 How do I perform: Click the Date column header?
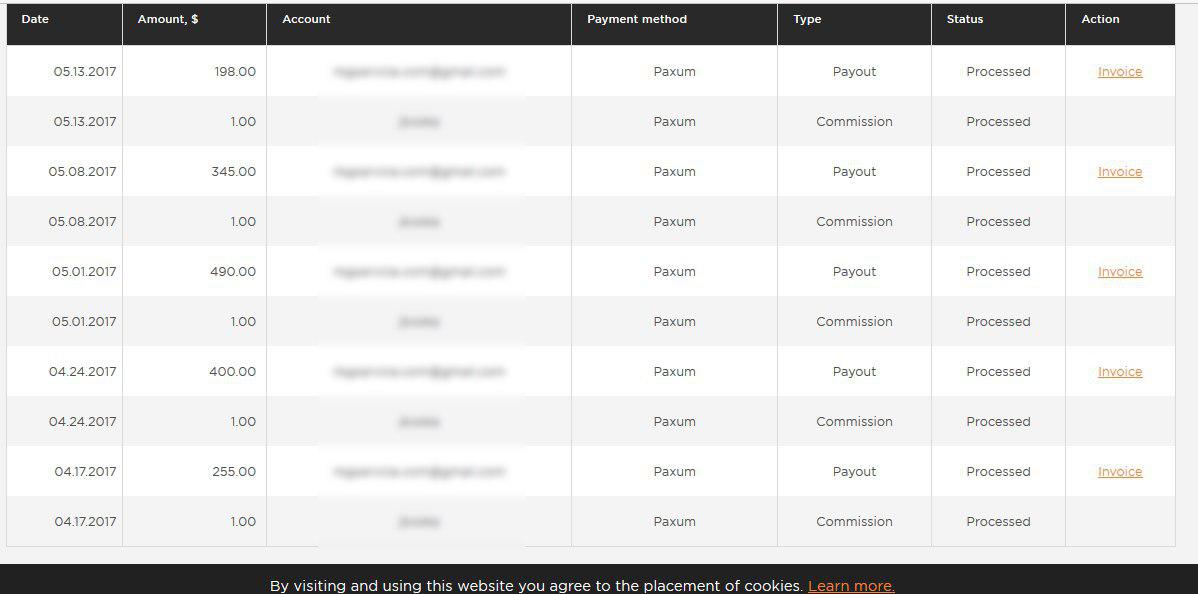click(35, 19)
